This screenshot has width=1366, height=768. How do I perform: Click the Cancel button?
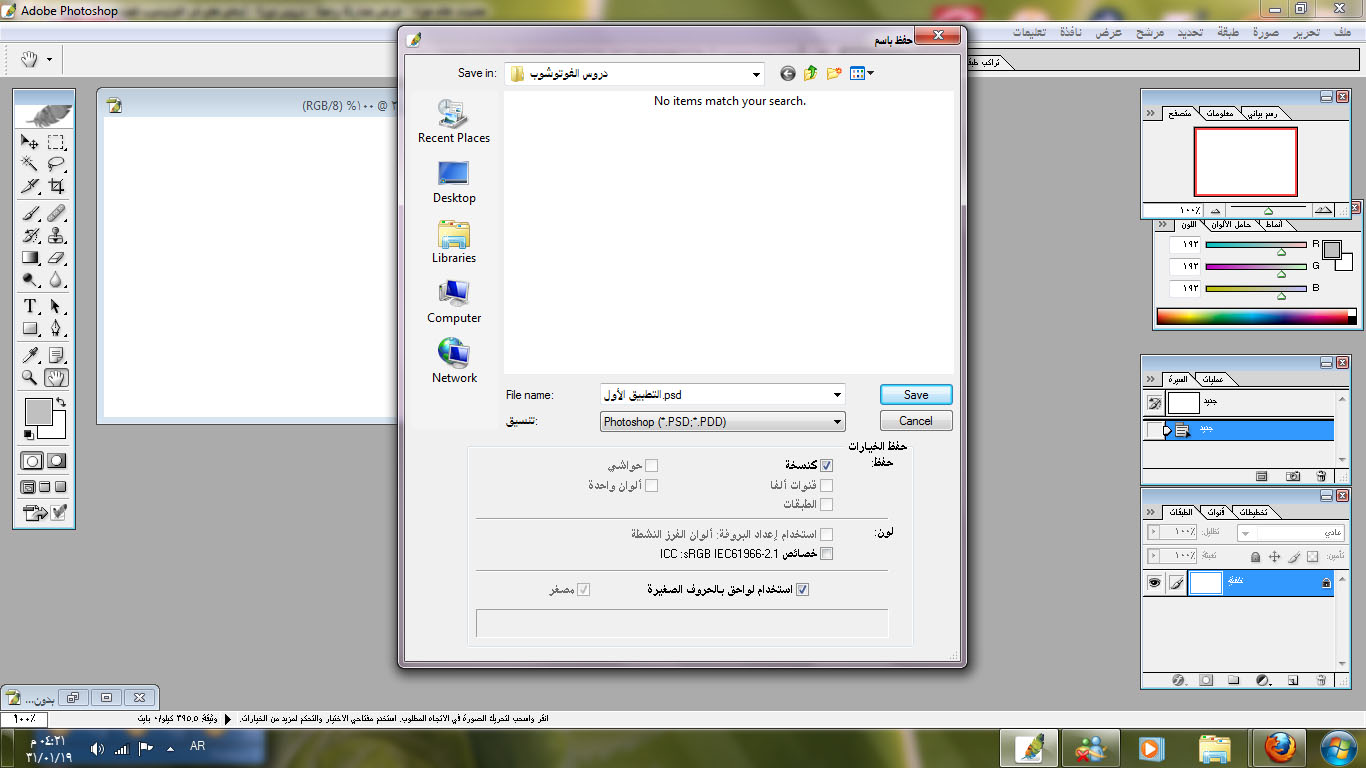(x=916, y=421)
